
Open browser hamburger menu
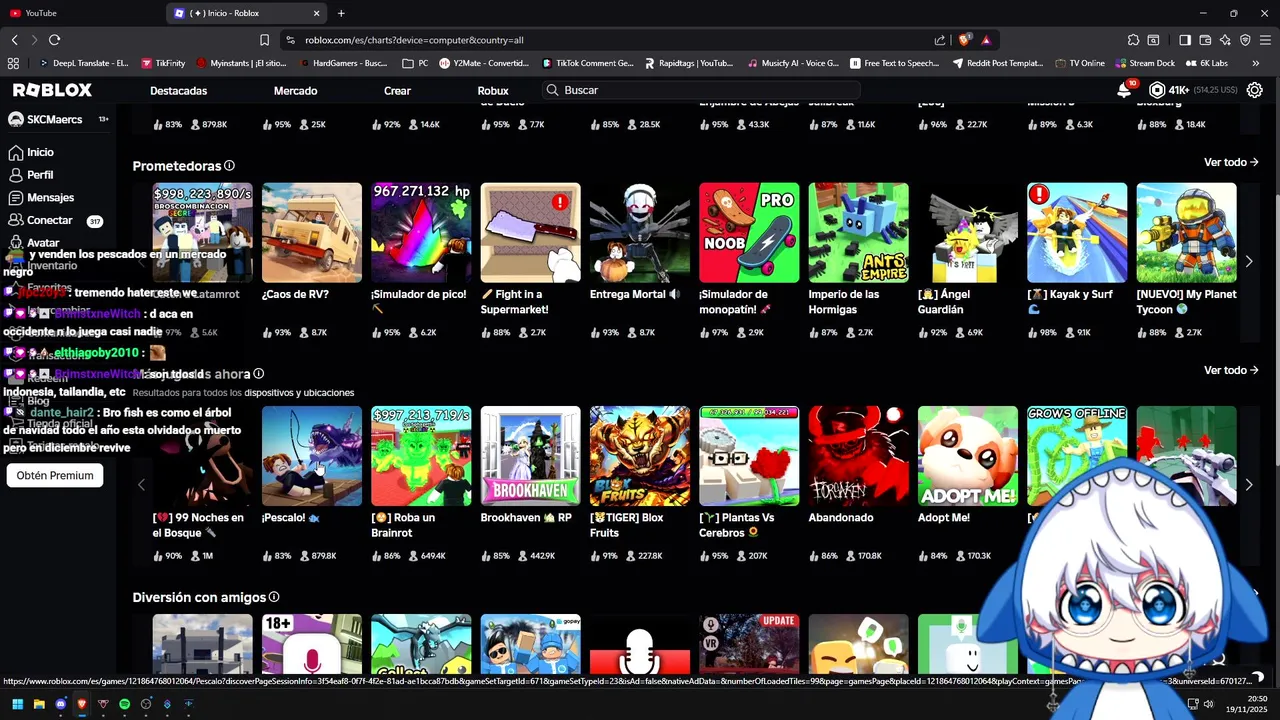click(1265, 40)
